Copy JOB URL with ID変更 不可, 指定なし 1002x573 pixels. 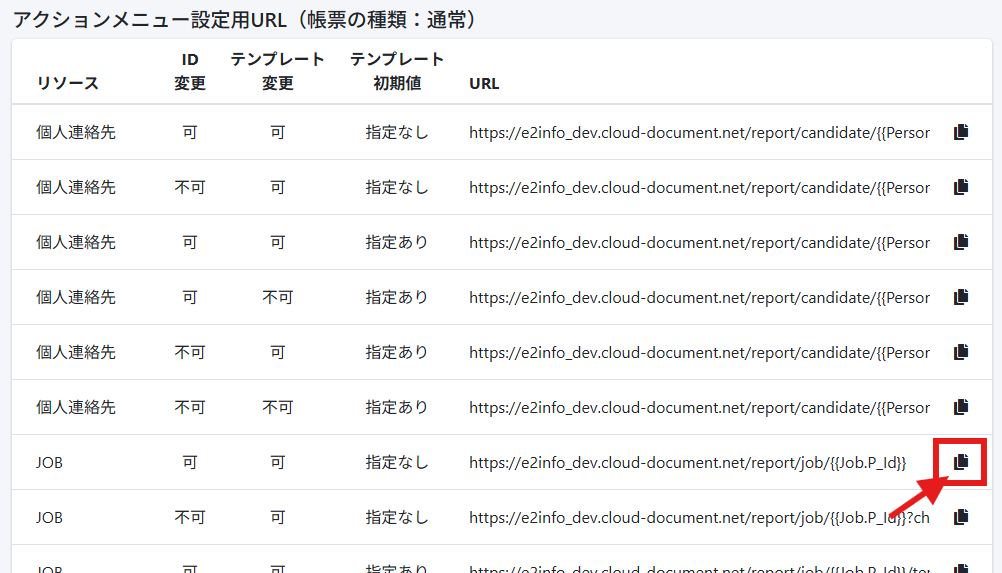[961, 517]
